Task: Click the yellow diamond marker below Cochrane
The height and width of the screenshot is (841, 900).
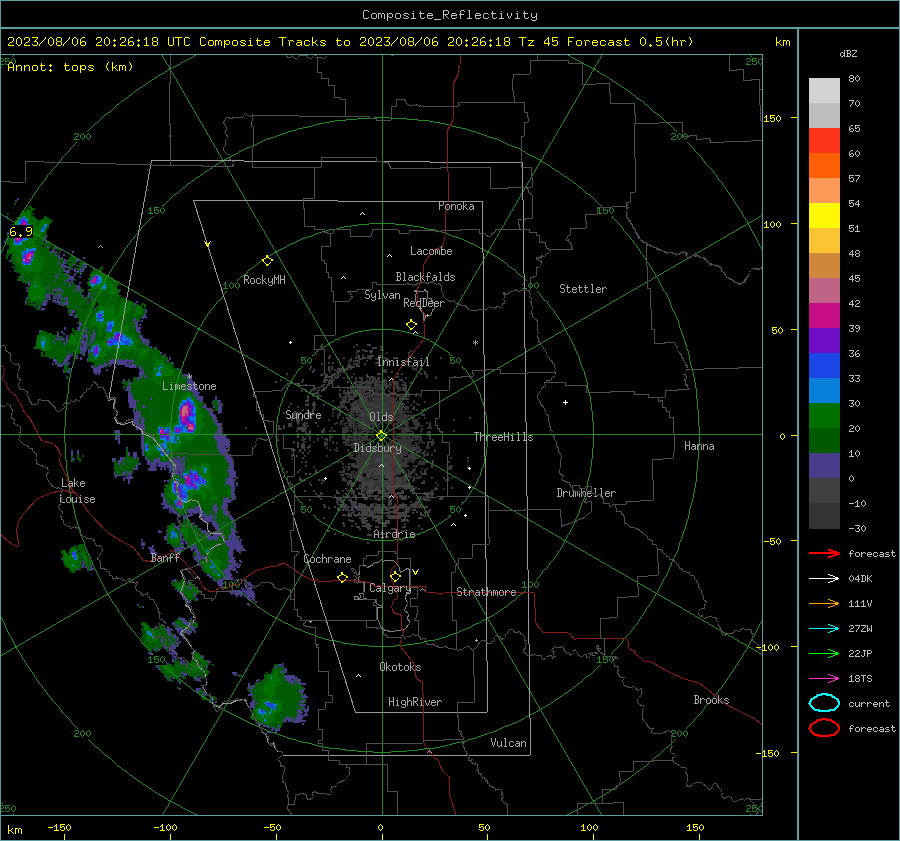Action: click(342, 578)
